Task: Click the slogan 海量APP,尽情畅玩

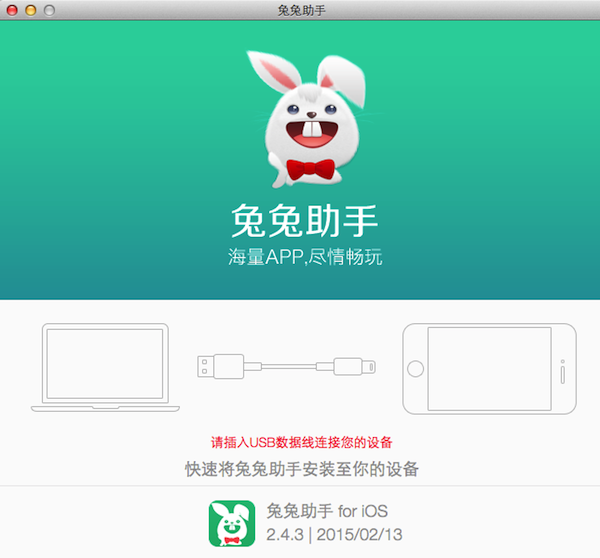Action: click(x=305, y=257)
